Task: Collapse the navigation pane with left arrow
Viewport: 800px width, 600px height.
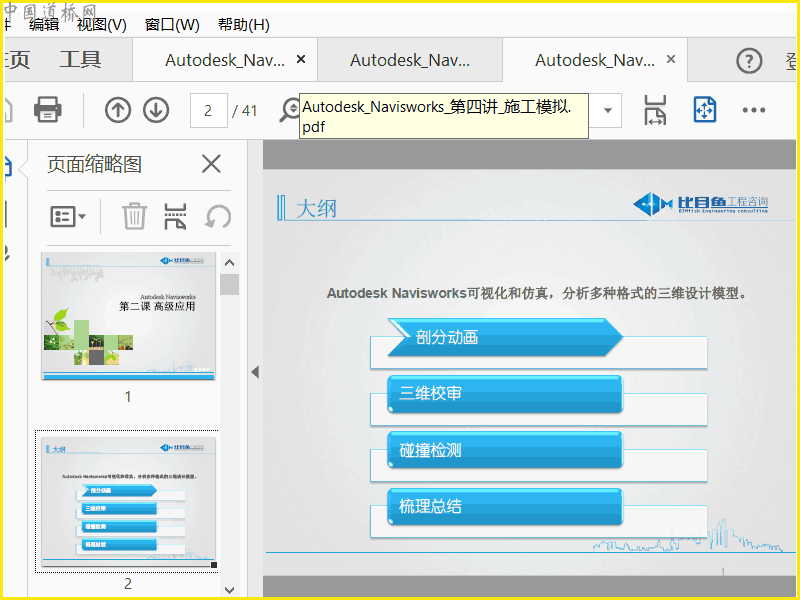Action: pos(255,372)
